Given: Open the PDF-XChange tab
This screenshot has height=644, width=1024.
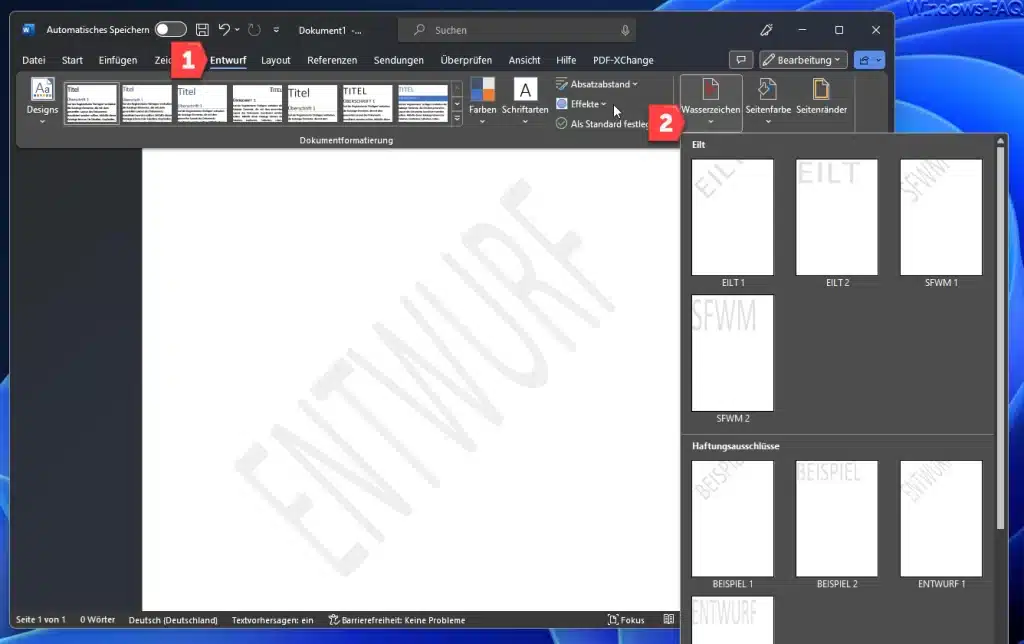Looking at the screenshot, I should tap(623, 60).
